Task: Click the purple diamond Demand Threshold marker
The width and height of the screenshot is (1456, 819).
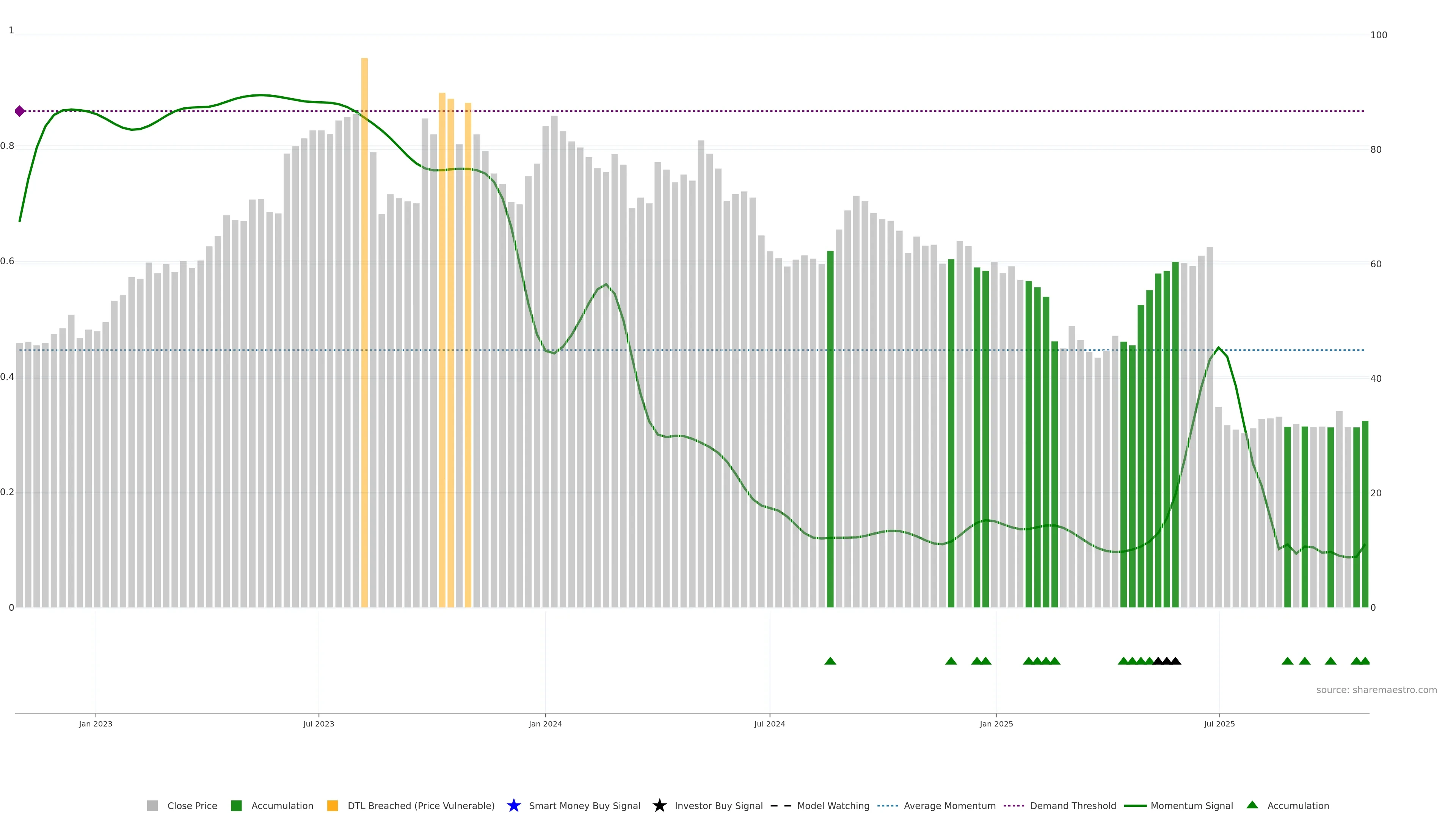Action: (x=20, y=111)
